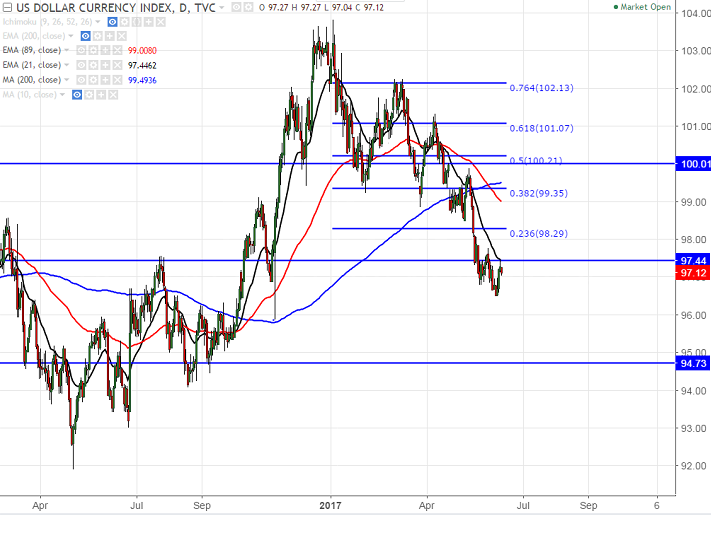This screenshot has height=543, width=725.
Task: Click the plus icon in the Ichimoku row
Action: [148, 22]
